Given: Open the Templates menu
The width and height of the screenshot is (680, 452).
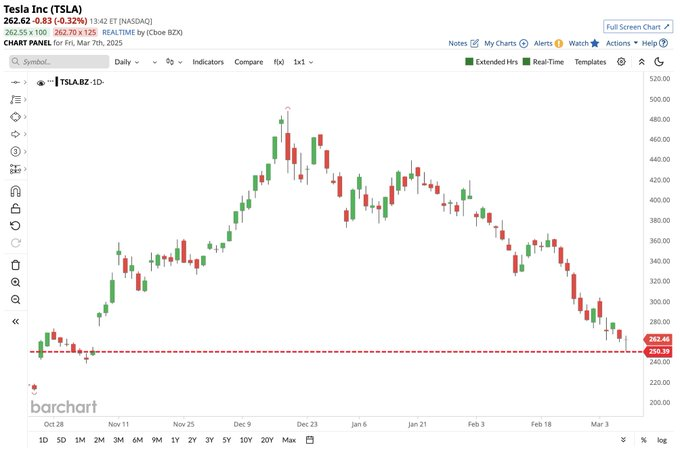Looking at the screenshot, I should coord(590,62).
